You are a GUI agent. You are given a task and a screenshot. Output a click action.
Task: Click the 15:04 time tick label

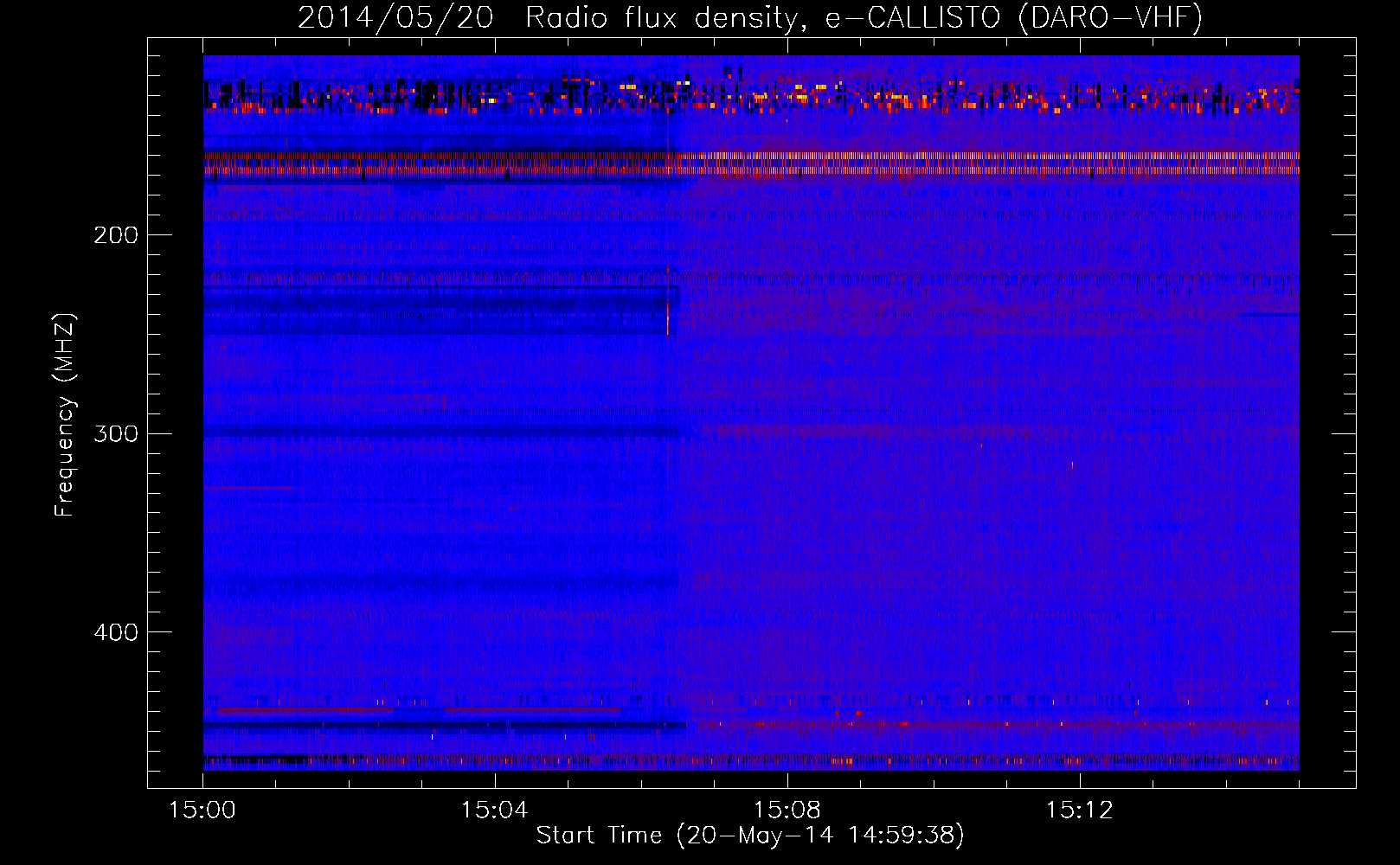point(495,810)
